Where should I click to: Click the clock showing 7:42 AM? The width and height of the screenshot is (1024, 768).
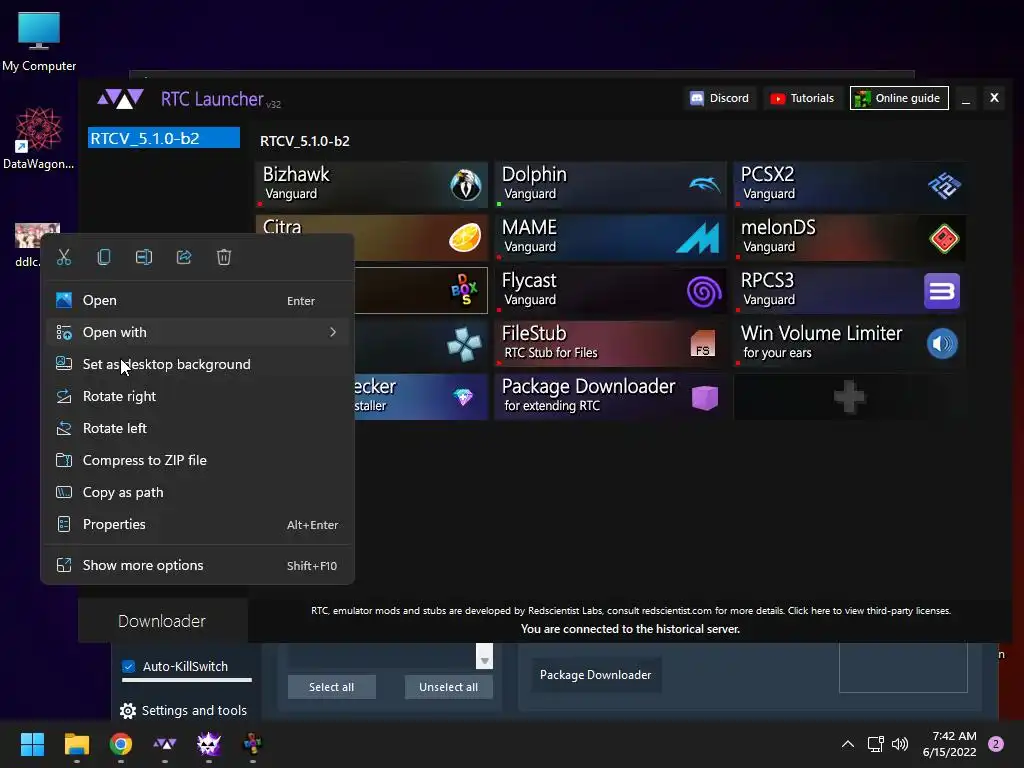[954, 736]
